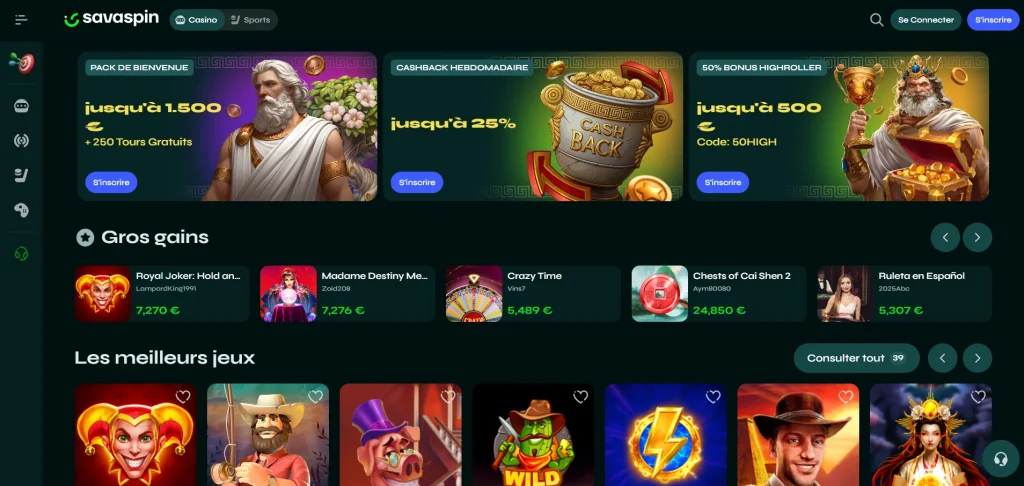Favorite the joker game with heart icon
The height and width of the screenshot is (486, 1024).
pos(183,397)
